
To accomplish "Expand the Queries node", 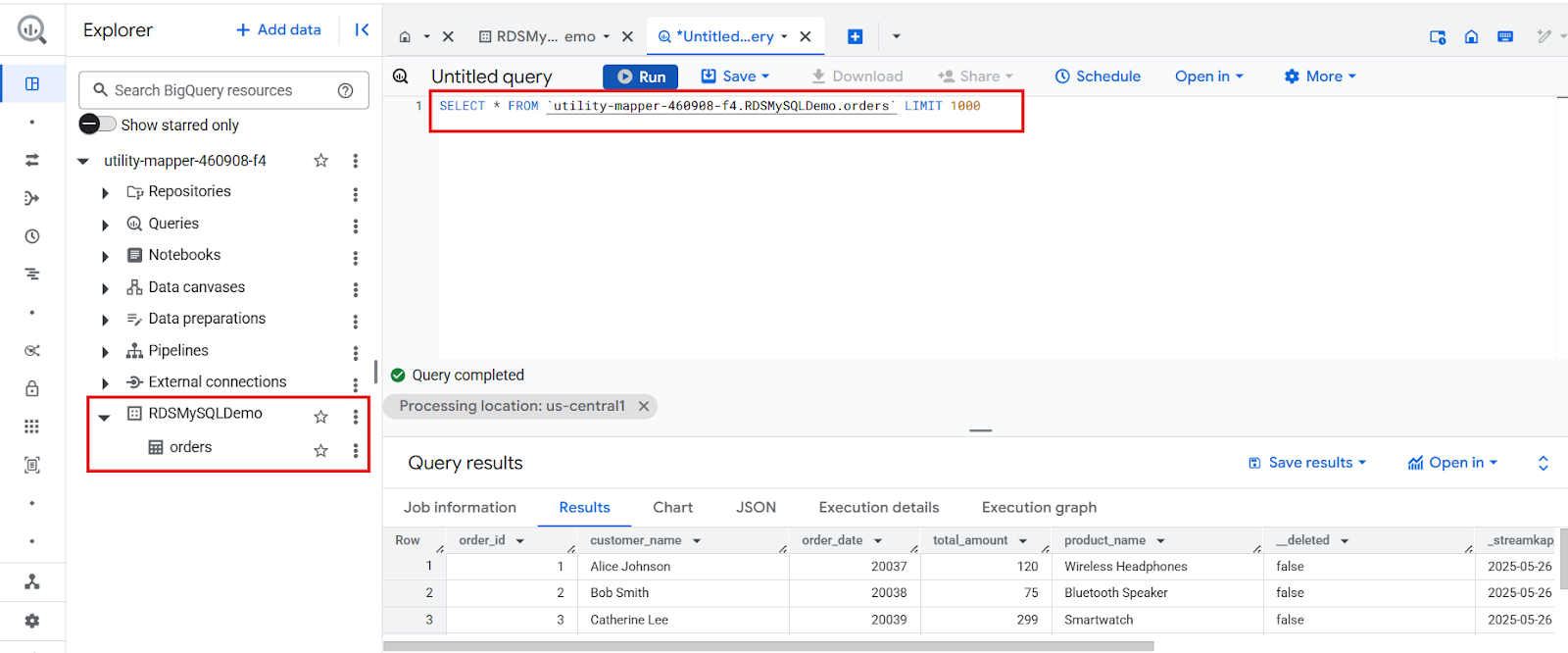I will point(105,226).
